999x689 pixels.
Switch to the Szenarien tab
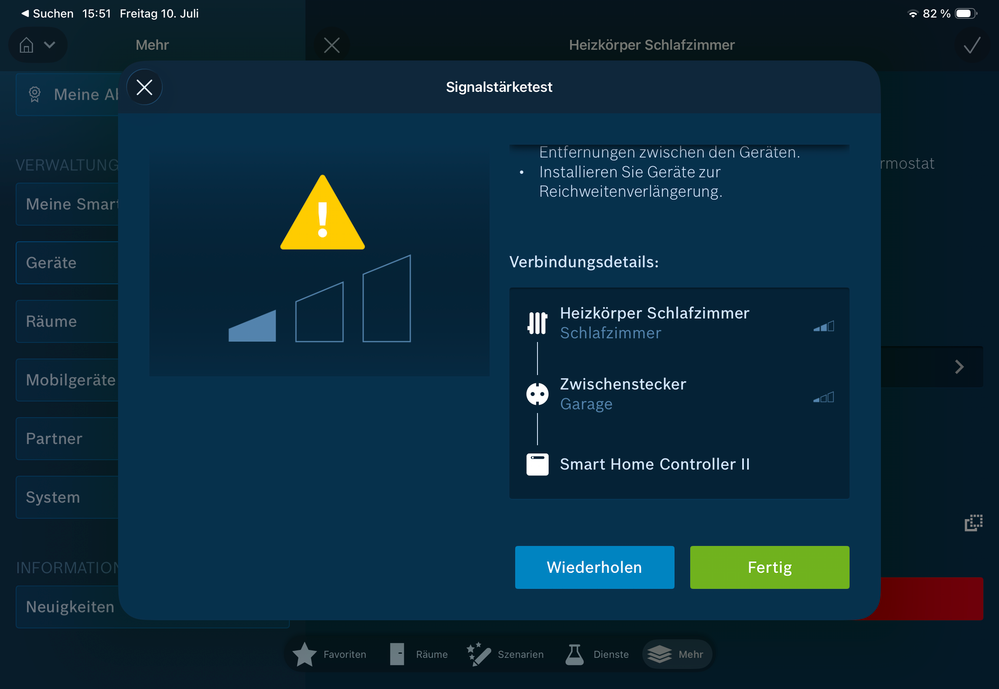click(x=505, y=655)
